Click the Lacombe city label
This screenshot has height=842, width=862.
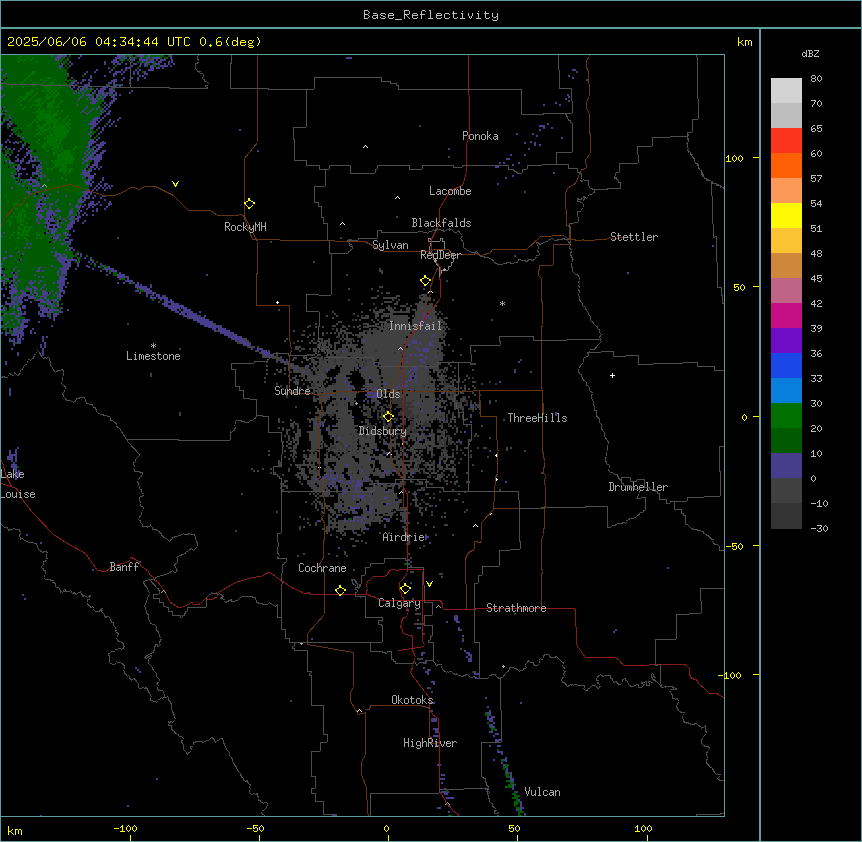click(450, 191)
